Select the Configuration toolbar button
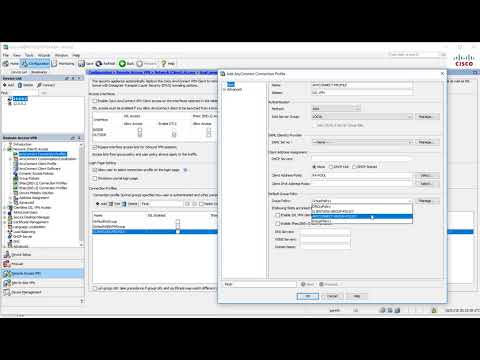 pos(35,63)
